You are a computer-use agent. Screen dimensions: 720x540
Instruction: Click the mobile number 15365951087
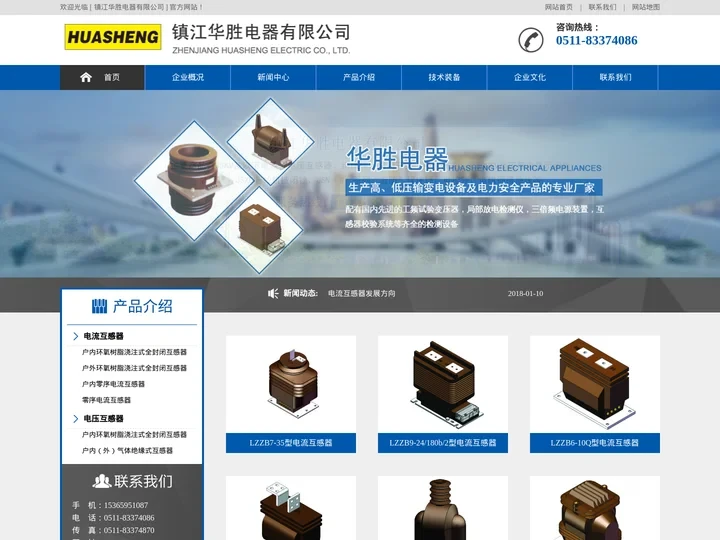[126, 505]
